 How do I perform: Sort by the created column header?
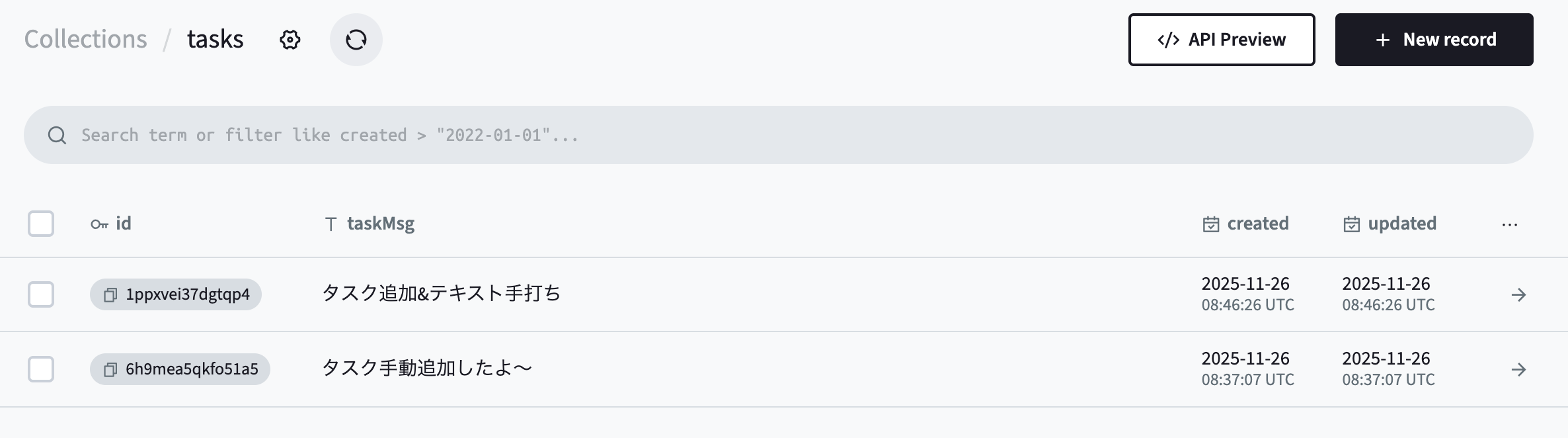coord(1245,224)
